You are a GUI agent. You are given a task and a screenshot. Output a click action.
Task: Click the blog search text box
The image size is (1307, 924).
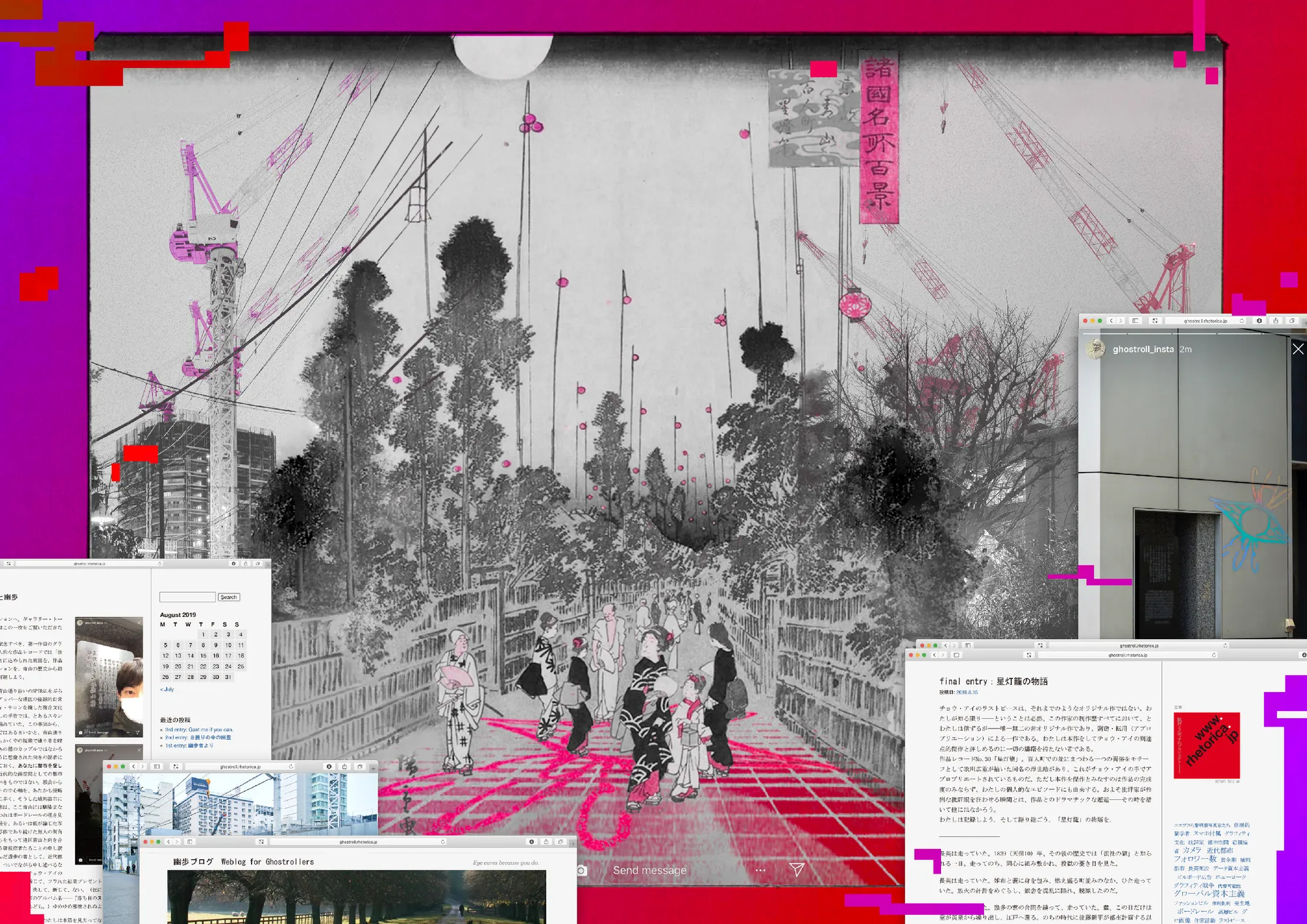(188, 597)
